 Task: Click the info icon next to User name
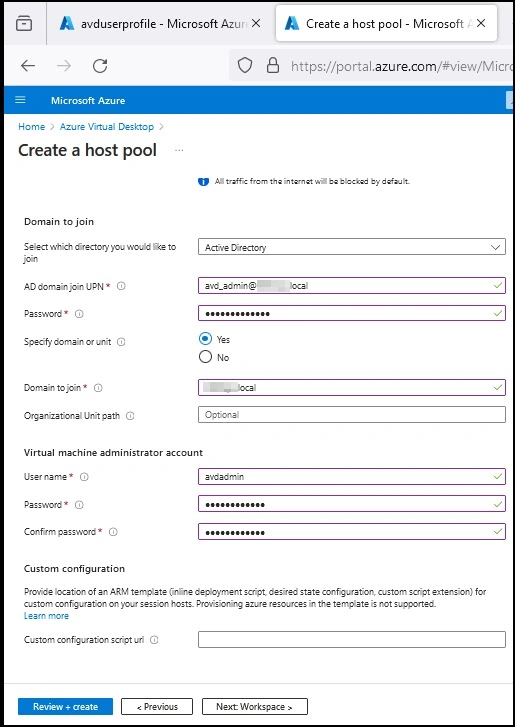84,477
